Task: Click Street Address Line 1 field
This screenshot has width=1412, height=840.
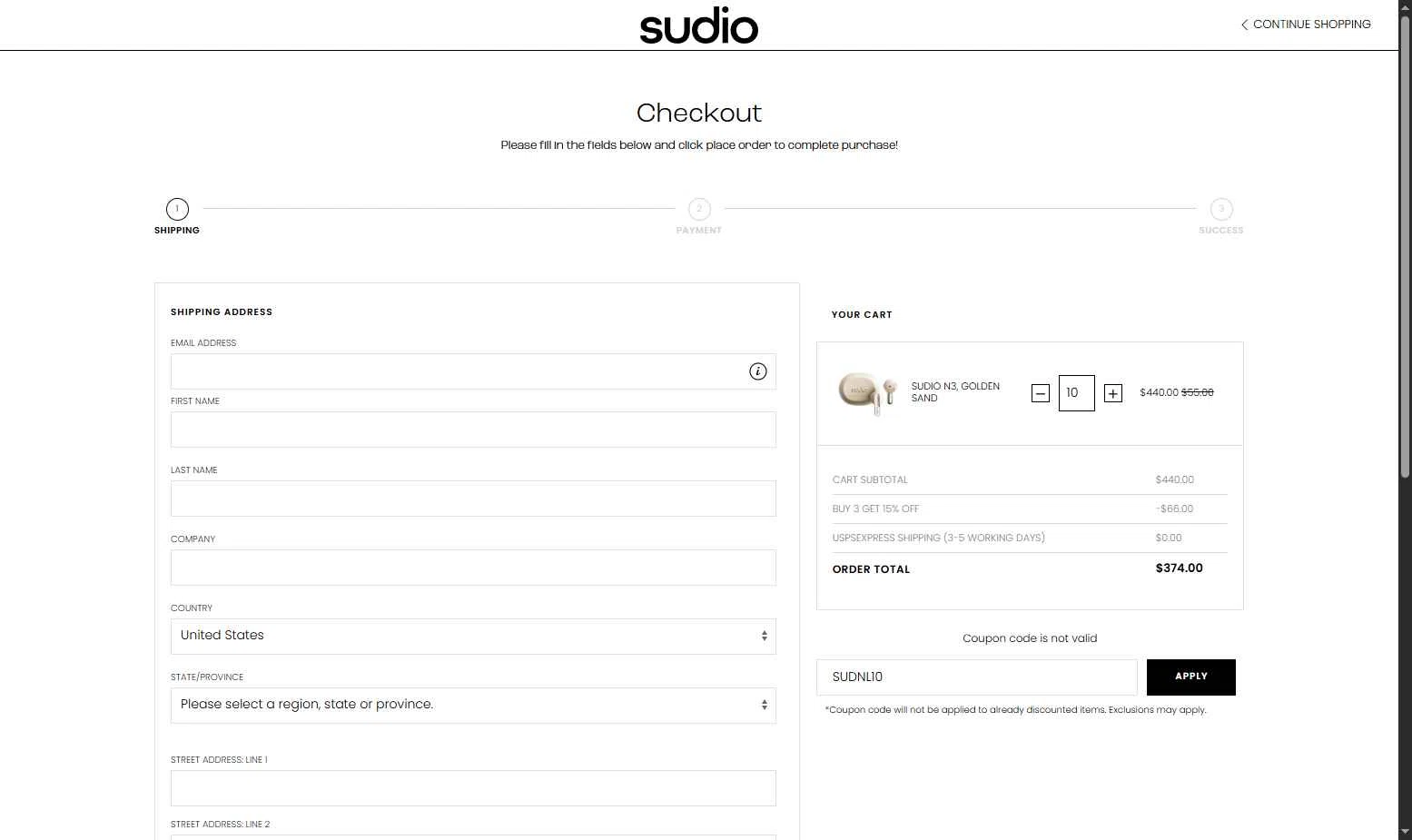Action: (473, 788)
